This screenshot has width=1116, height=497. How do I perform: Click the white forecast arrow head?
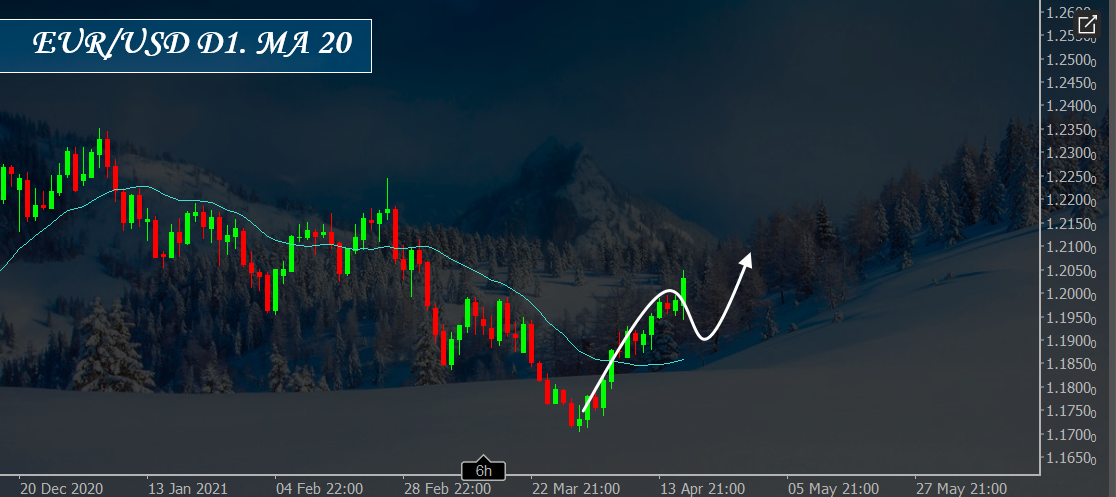744,260
